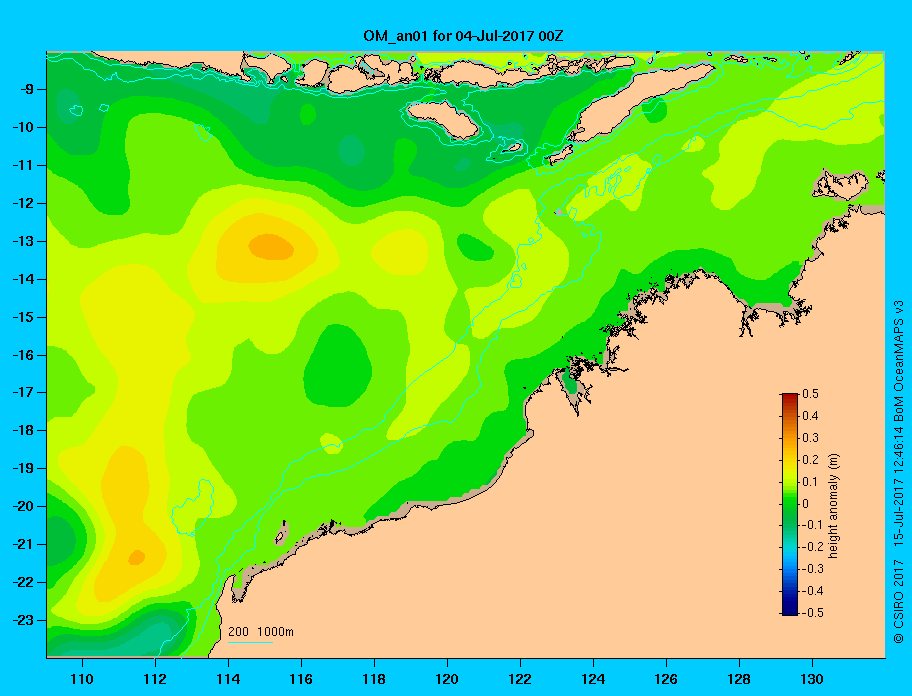Viewport: 912px width, 696px height.
Task: Click the colorbar value 0.4
Action: pos(810,416)
